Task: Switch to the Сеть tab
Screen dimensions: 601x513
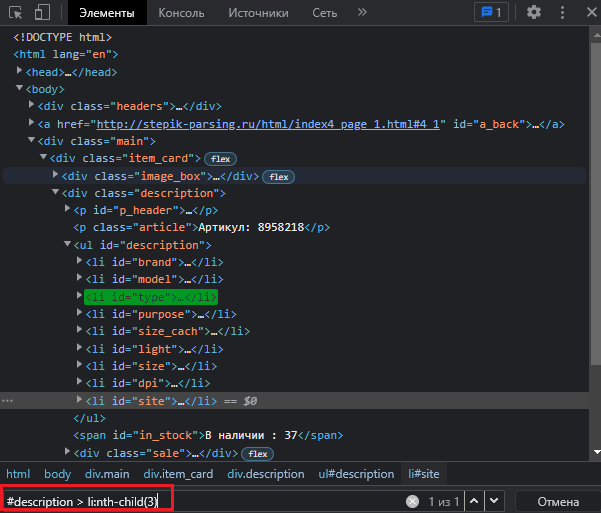Action: [325, 13]
